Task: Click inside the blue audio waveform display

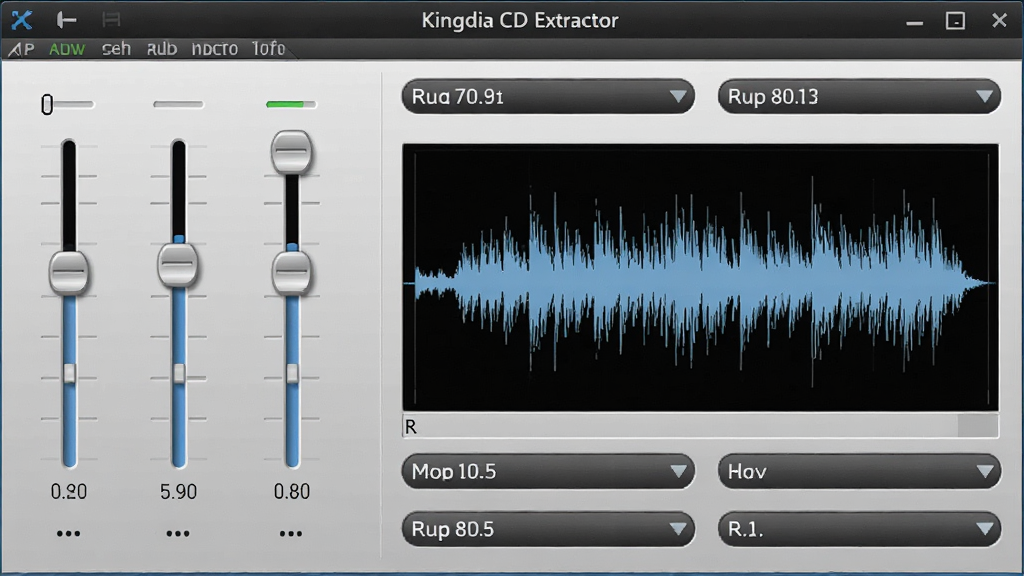Action: [700, 278]
